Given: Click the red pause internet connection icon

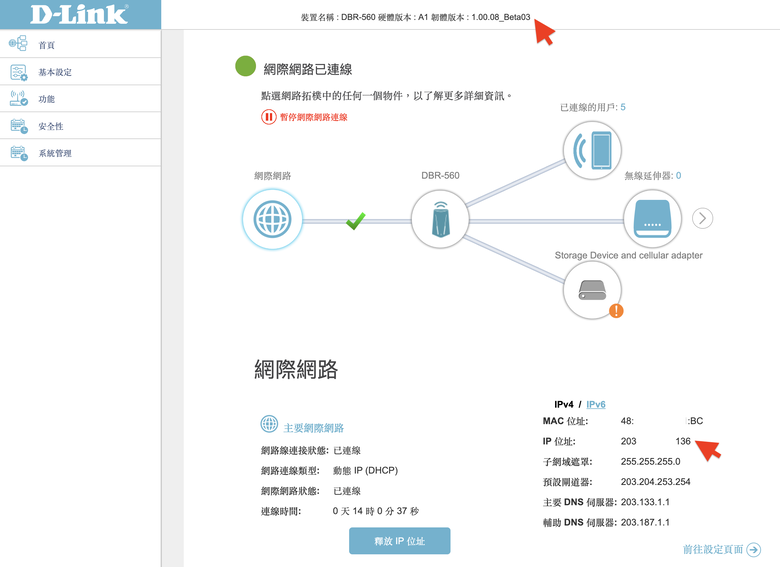Looking at the screenshot, I should tap(269, 117).
